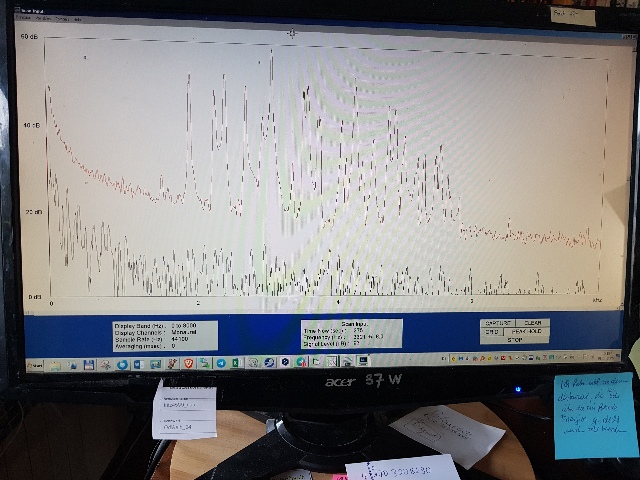Click the CLEAR button
The width and height of the screenshot is (640, 480).
click(x=532, y=323)
